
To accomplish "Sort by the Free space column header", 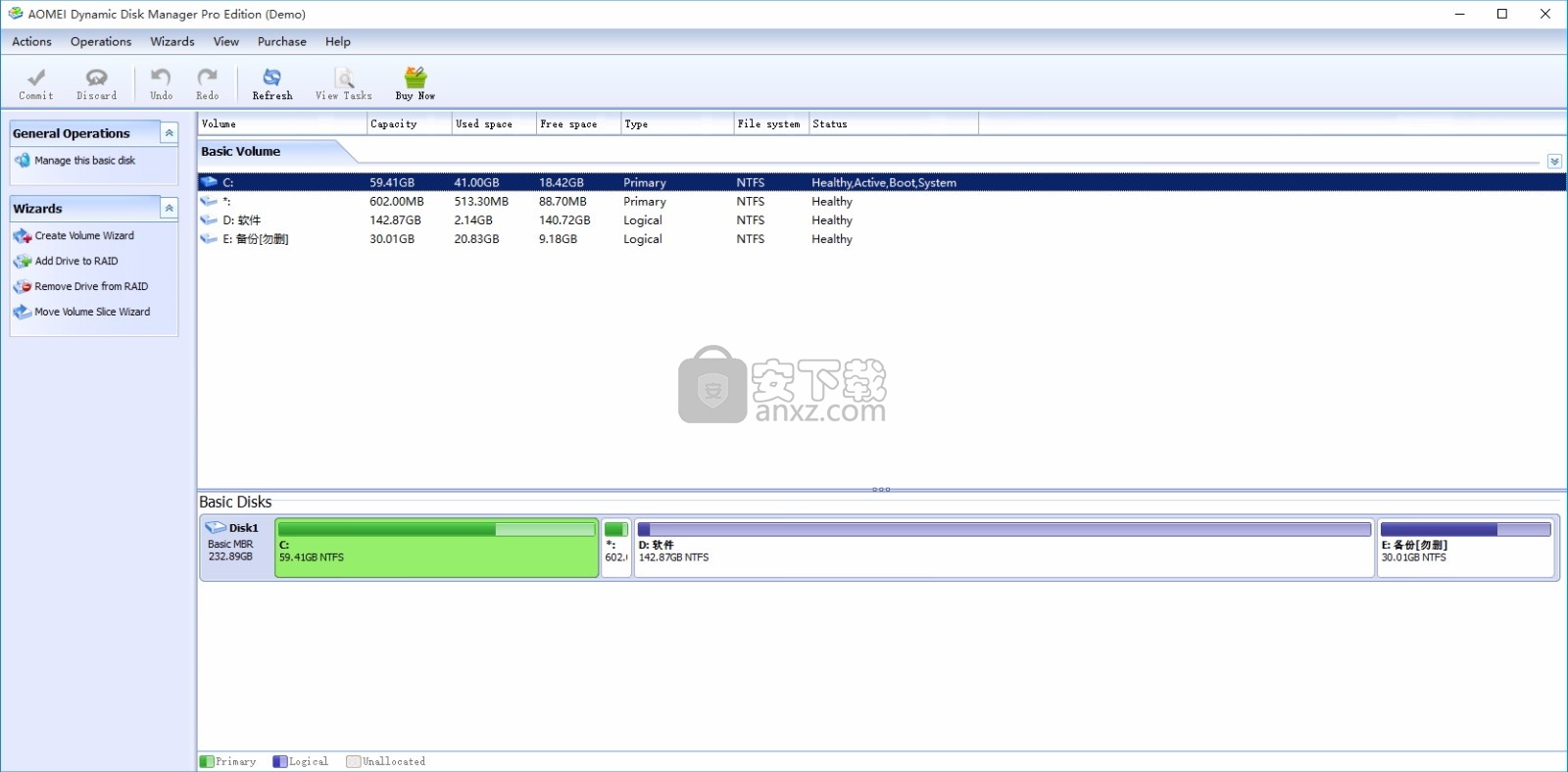I will 578,124.
